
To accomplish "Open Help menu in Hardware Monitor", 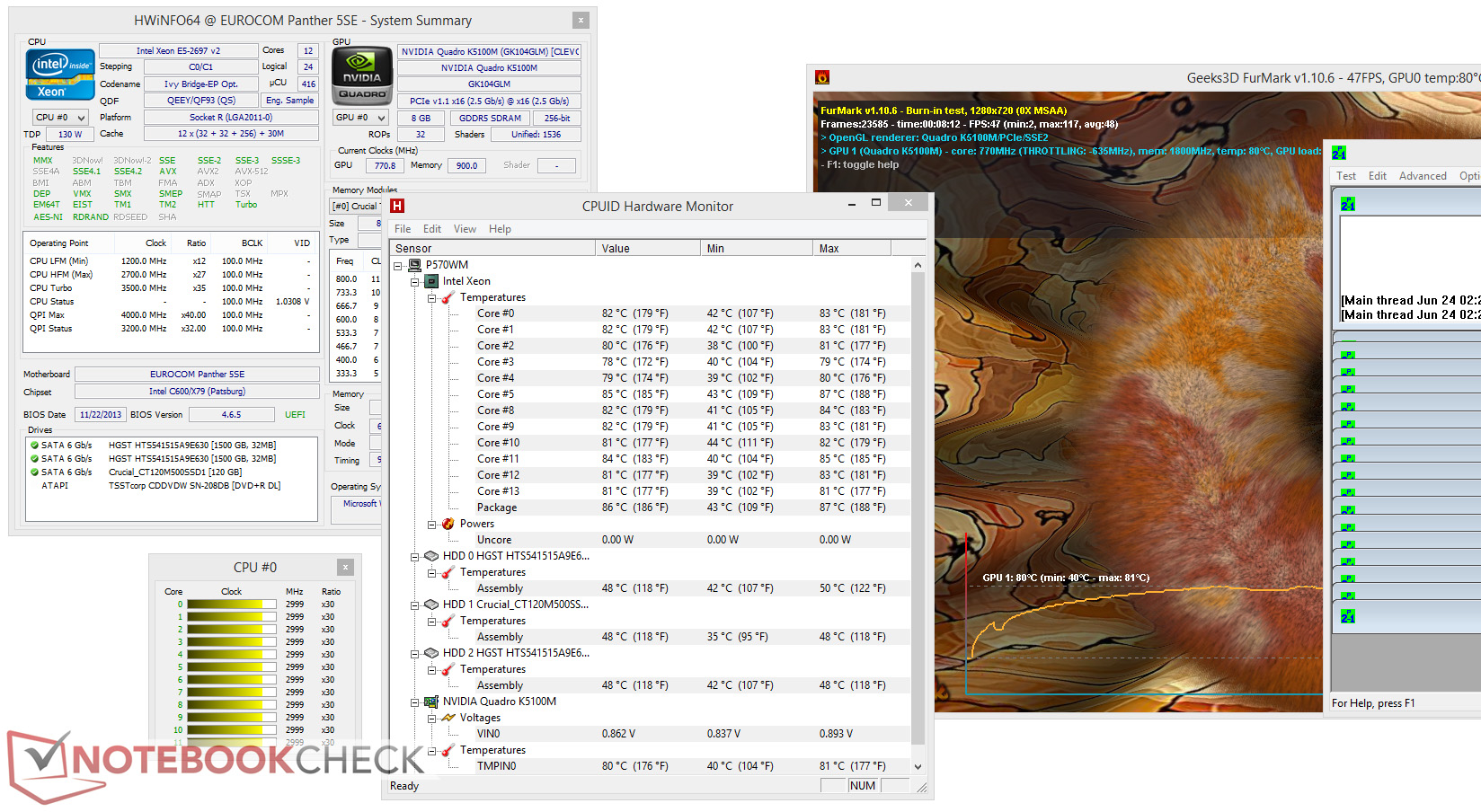I will (500, 229).
